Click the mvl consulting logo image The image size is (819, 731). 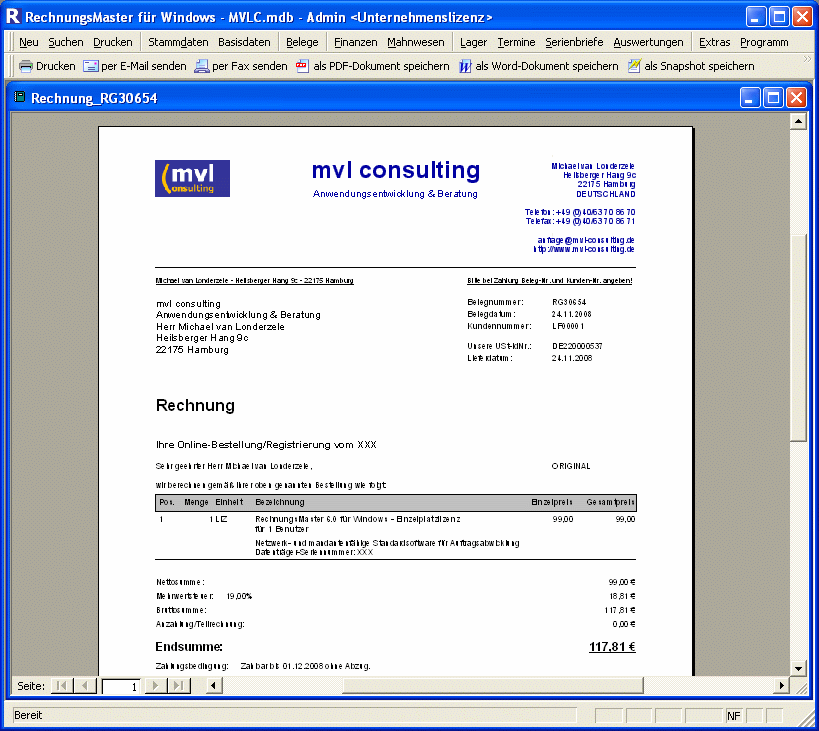tap(192, 179)
